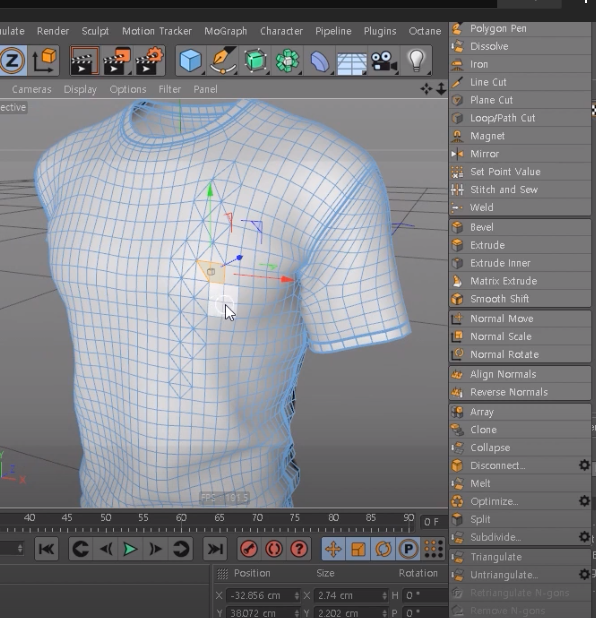Open the Render menu
Viewport: 596px width, 618px height.
click(53, 31)
